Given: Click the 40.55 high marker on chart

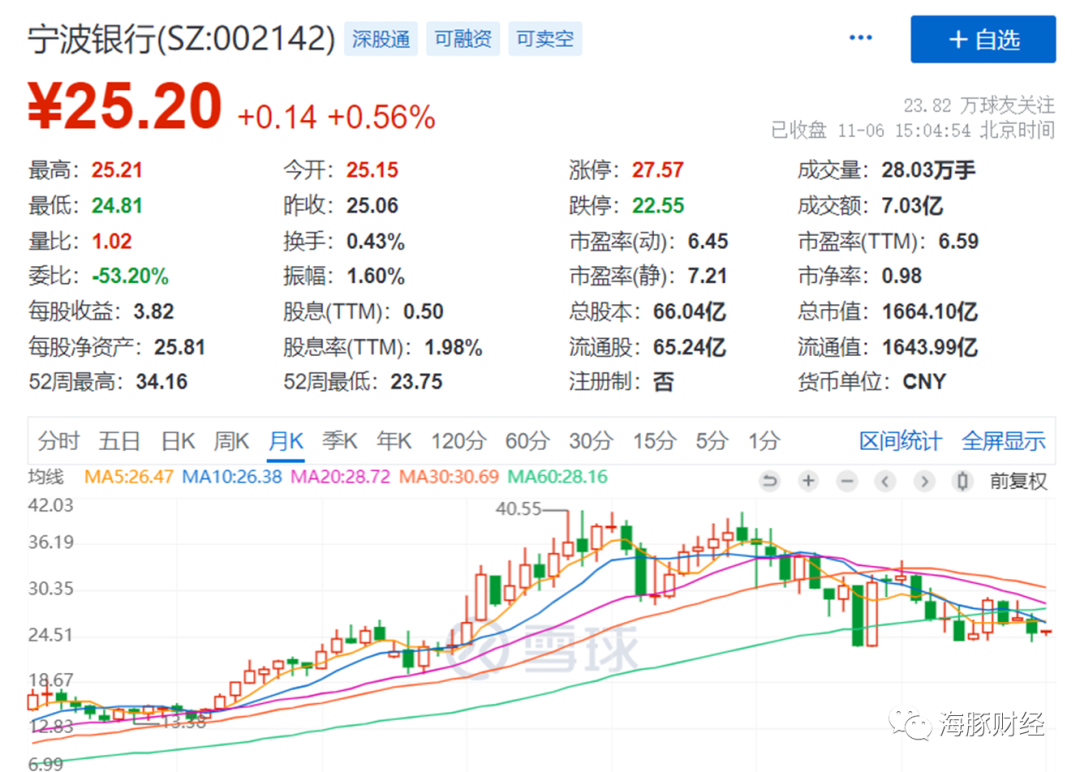Looking at the screenshot, I should (518, 509).
